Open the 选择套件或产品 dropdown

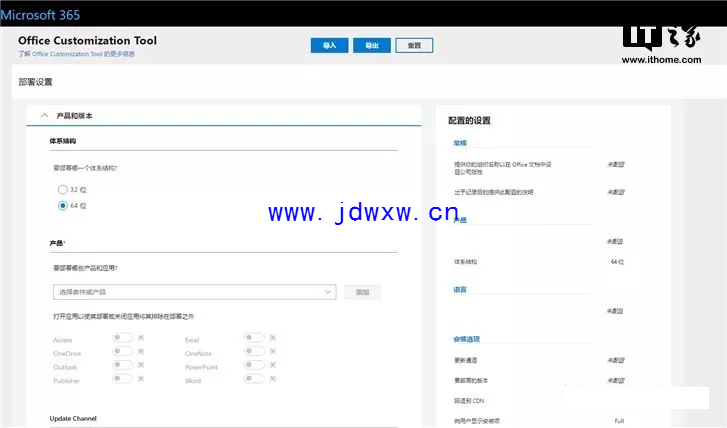[x=195, y=292]
